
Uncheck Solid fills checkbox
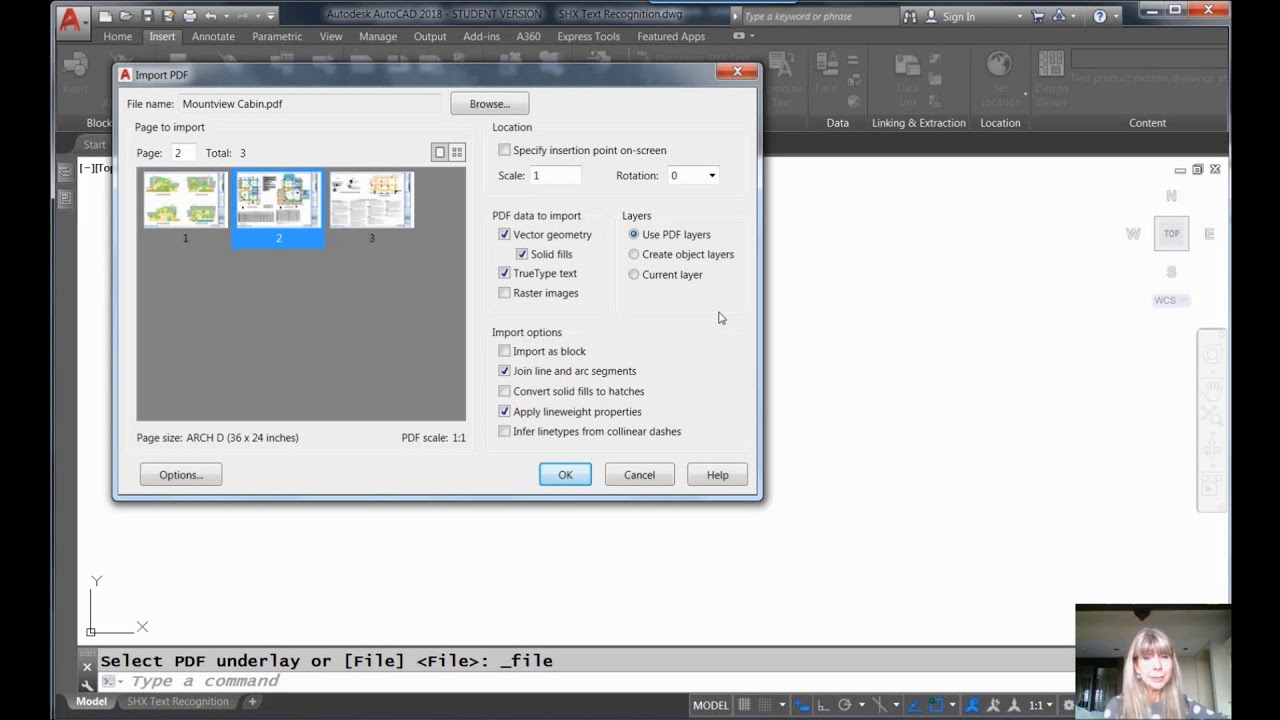[x=522, y=254]
